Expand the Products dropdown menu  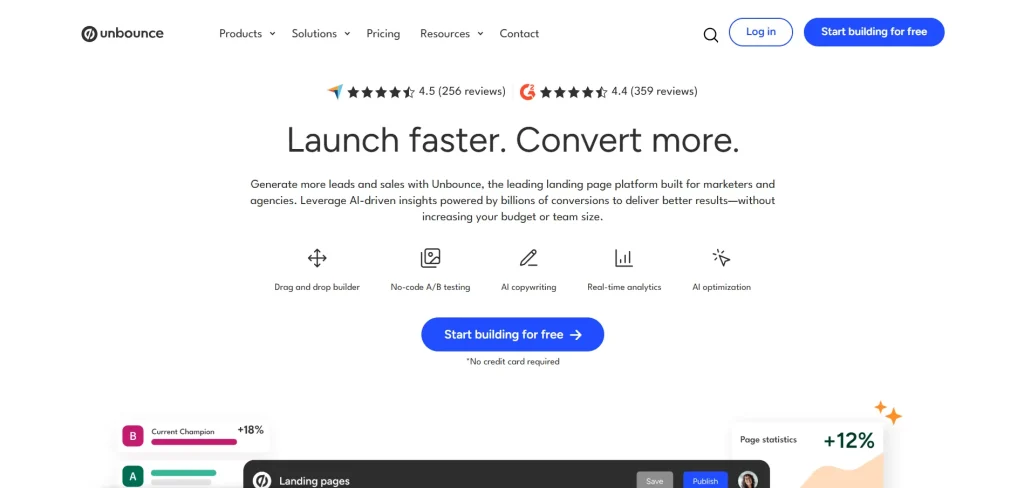(x=247, y=33)
